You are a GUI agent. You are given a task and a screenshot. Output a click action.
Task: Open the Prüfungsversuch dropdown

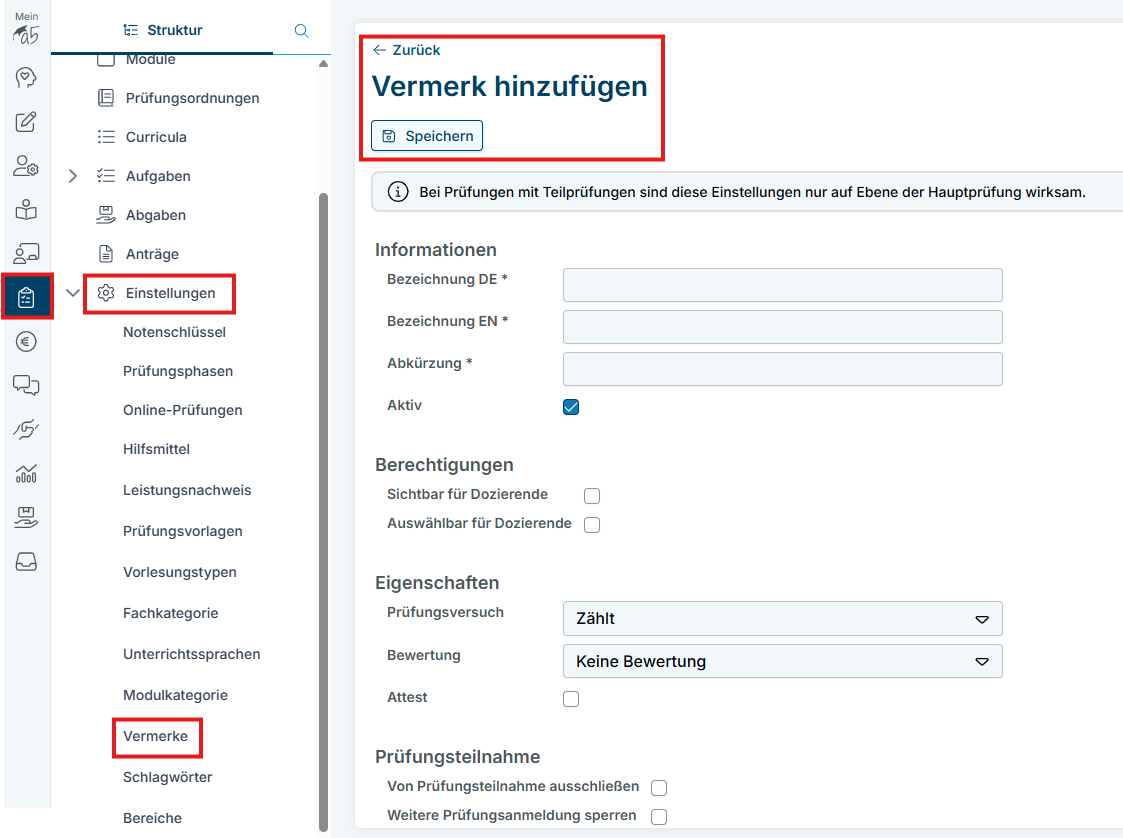[x=782, y=619]
